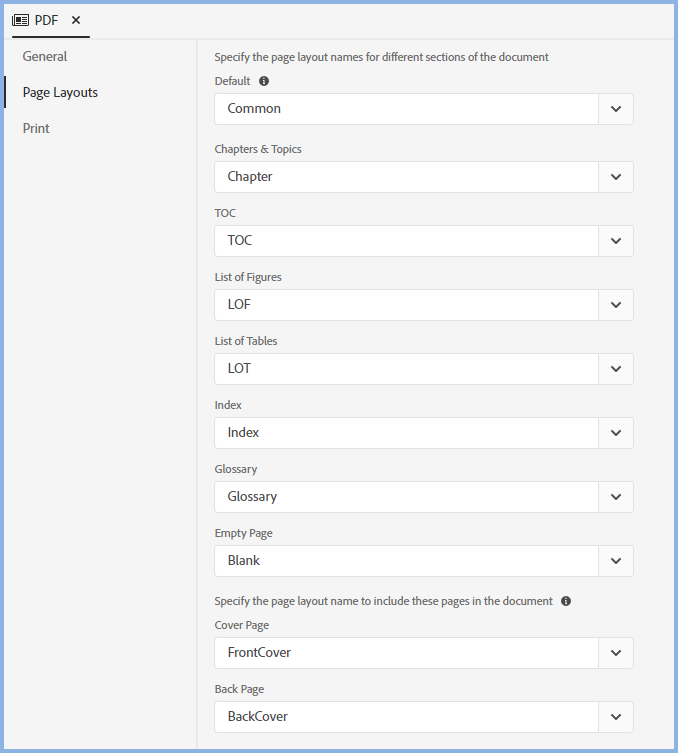
Task: Open the General settings section
Action: click(x=45, y=56)
